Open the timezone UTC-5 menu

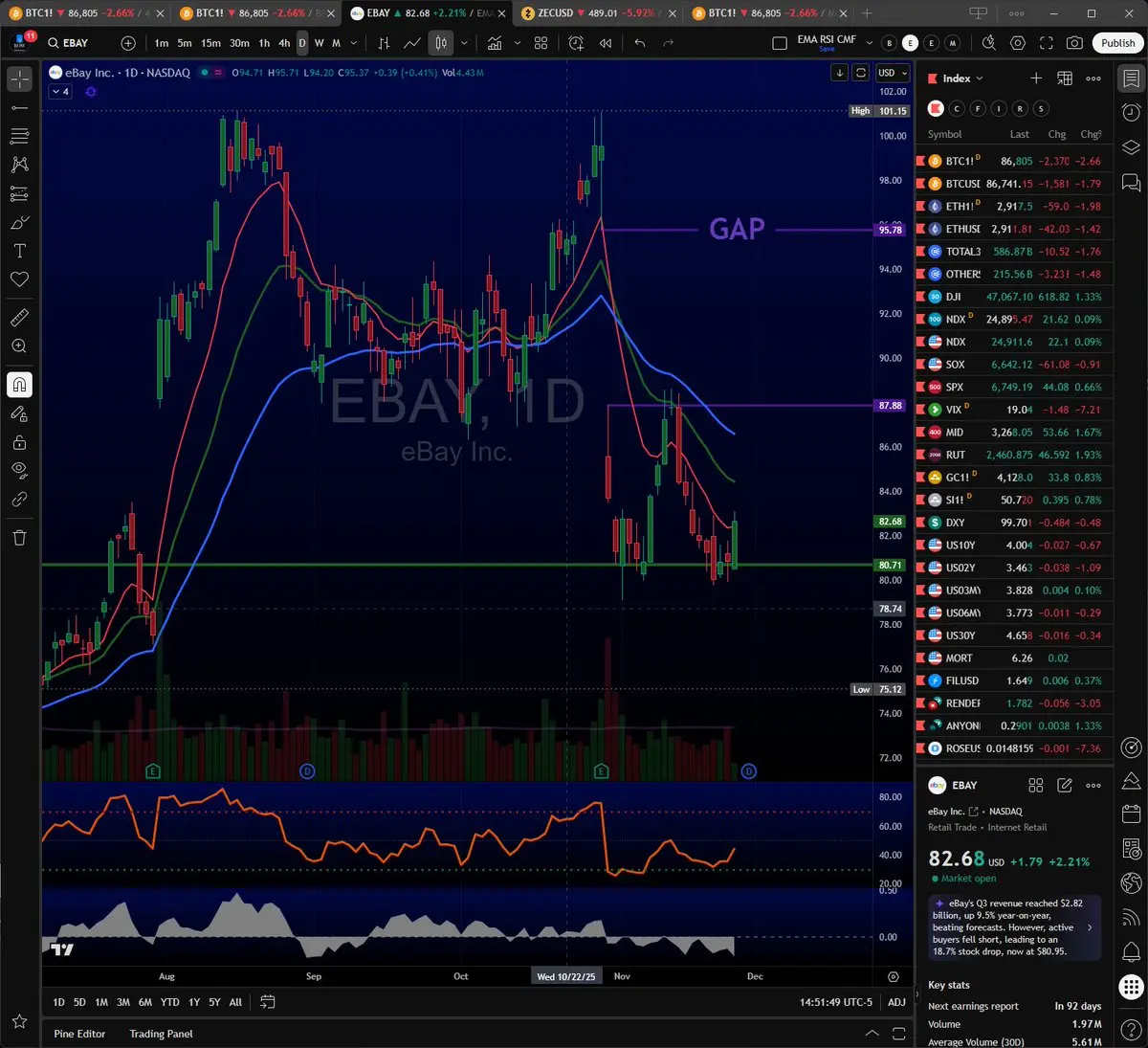click(836, 1002)
